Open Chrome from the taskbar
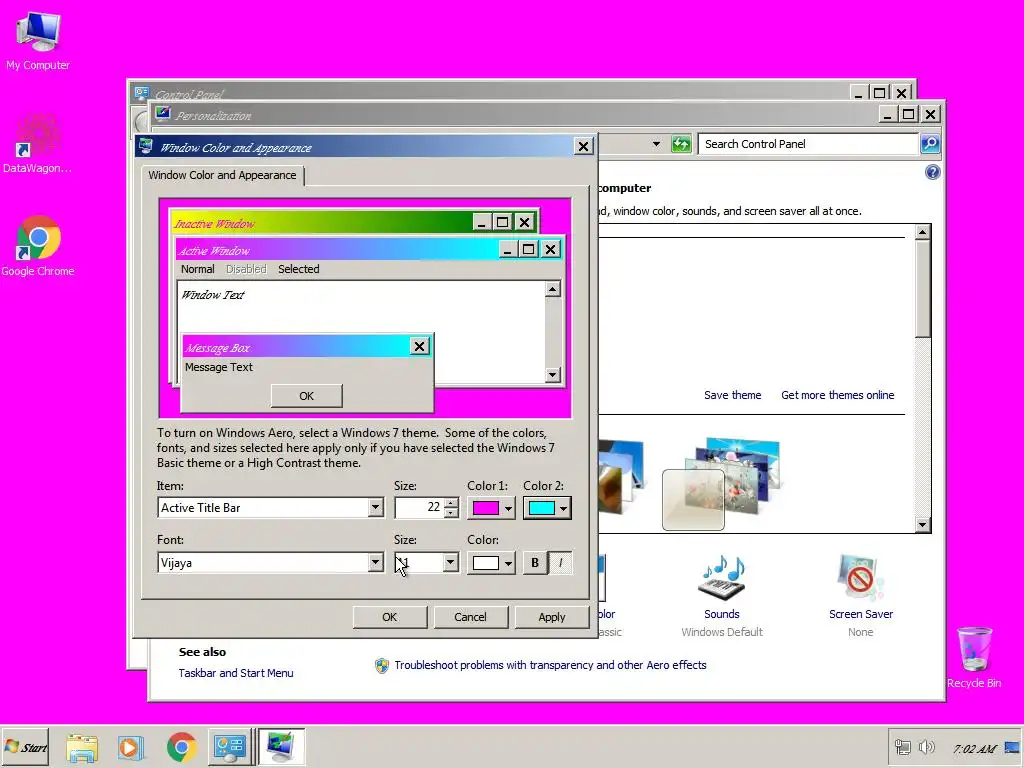Screen dimensions: 1024x768 pos(182,747)
